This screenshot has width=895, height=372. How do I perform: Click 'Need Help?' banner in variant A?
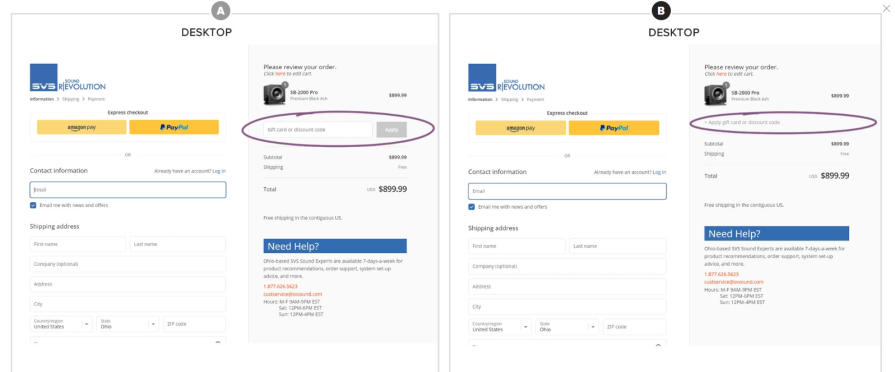[x=335, y=246]
